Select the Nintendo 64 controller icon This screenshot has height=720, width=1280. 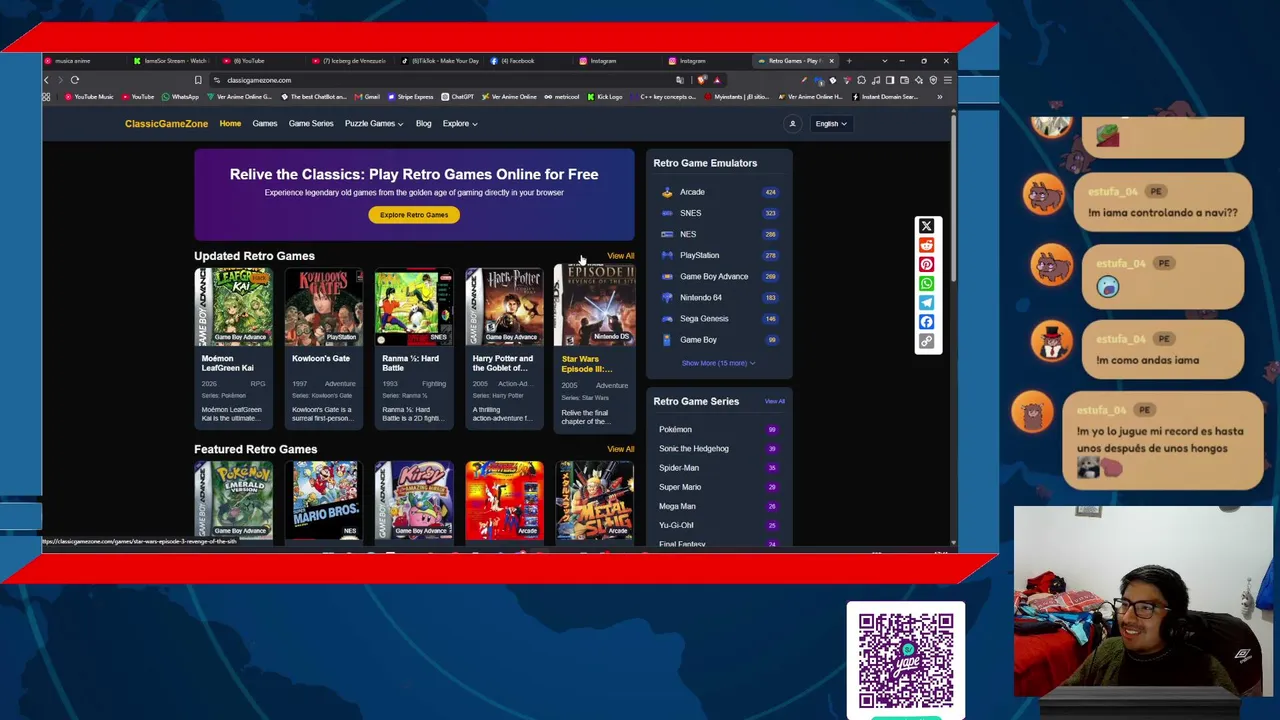[x=667, y=297]
